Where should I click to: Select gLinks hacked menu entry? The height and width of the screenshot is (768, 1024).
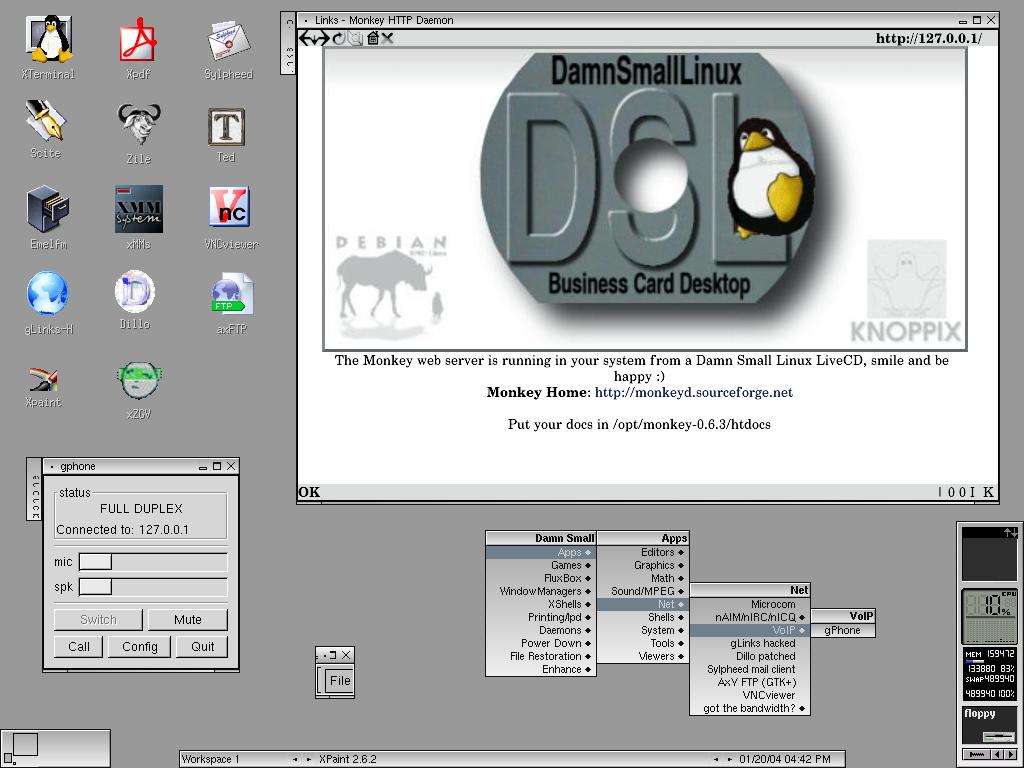pyautogui.click(x=750, y=643)
